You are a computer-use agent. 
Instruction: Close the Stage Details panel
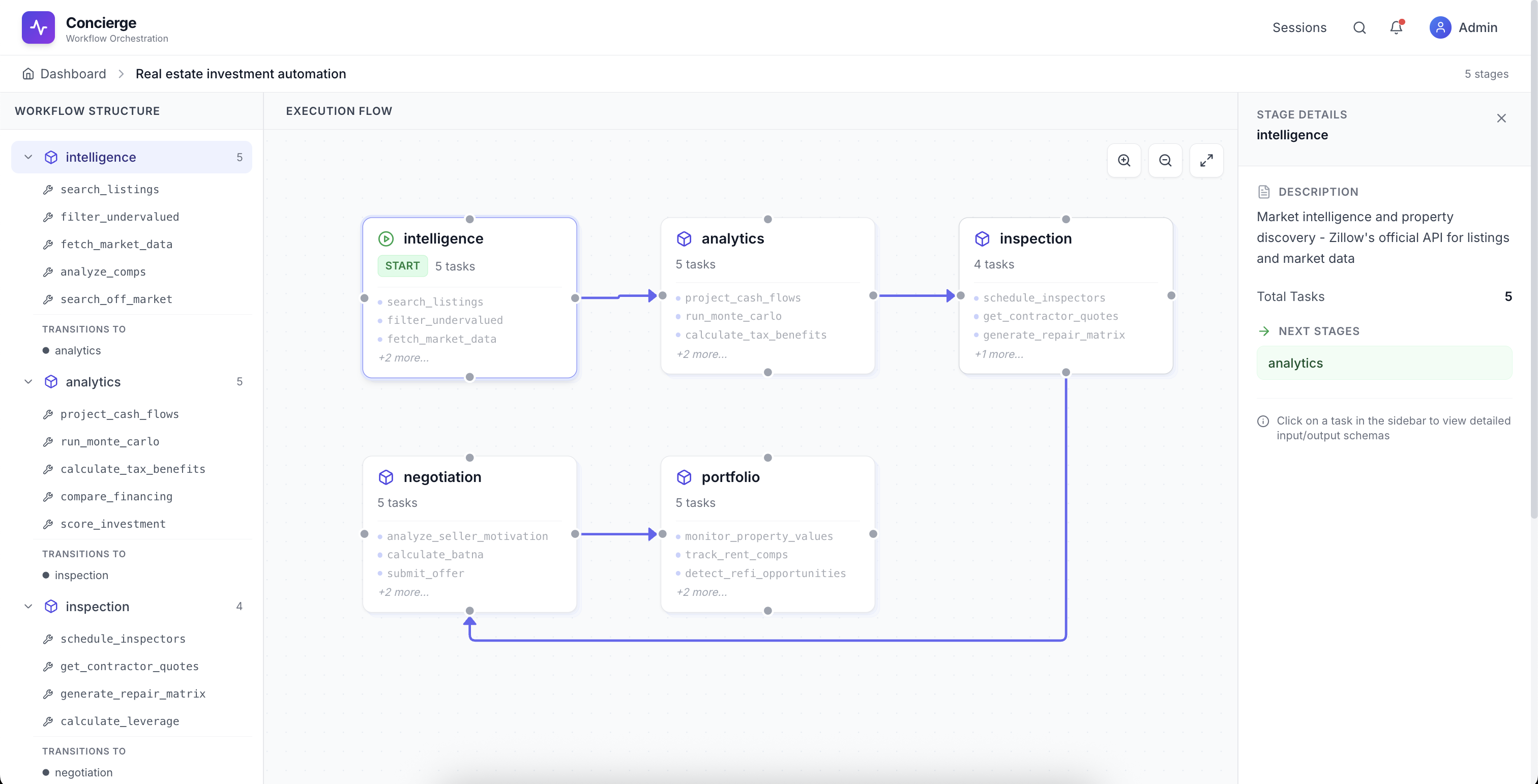tap(1502, 117)
